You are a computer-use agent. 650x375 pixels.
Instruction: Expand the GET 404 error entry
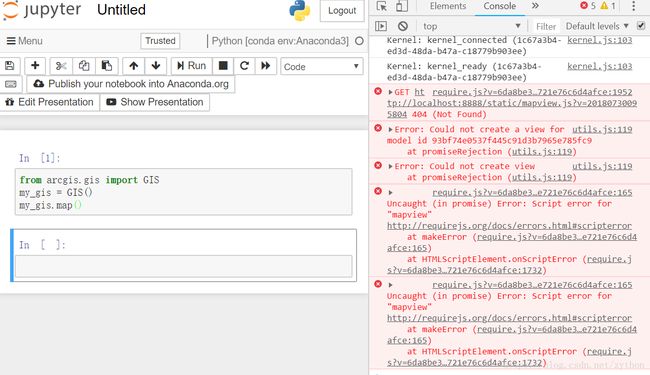click(390, 92)
